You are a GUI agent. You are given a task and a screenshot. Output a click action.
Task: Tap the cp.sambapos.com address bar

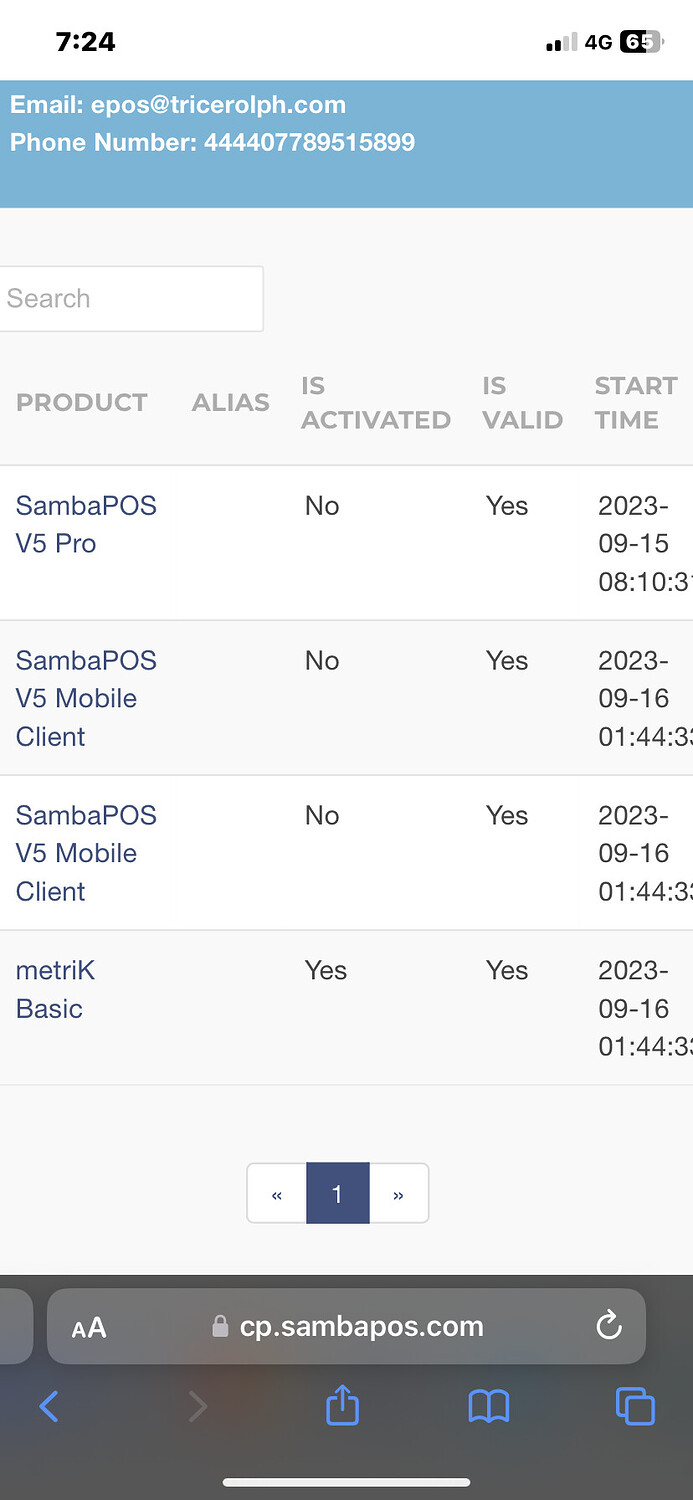(x=346, y=1326)
